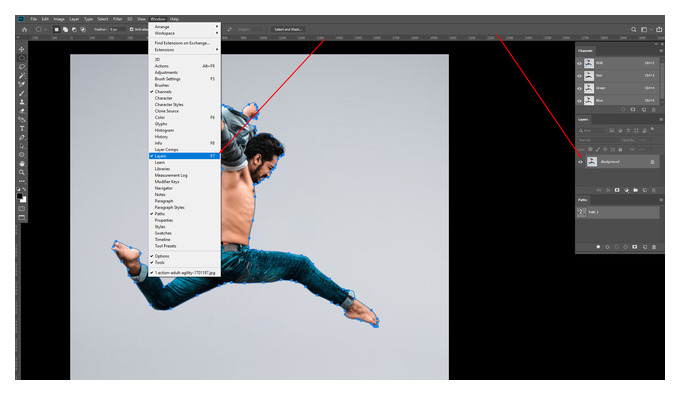
Task: Create new layer icon in Layers panel
Action: 644,190
